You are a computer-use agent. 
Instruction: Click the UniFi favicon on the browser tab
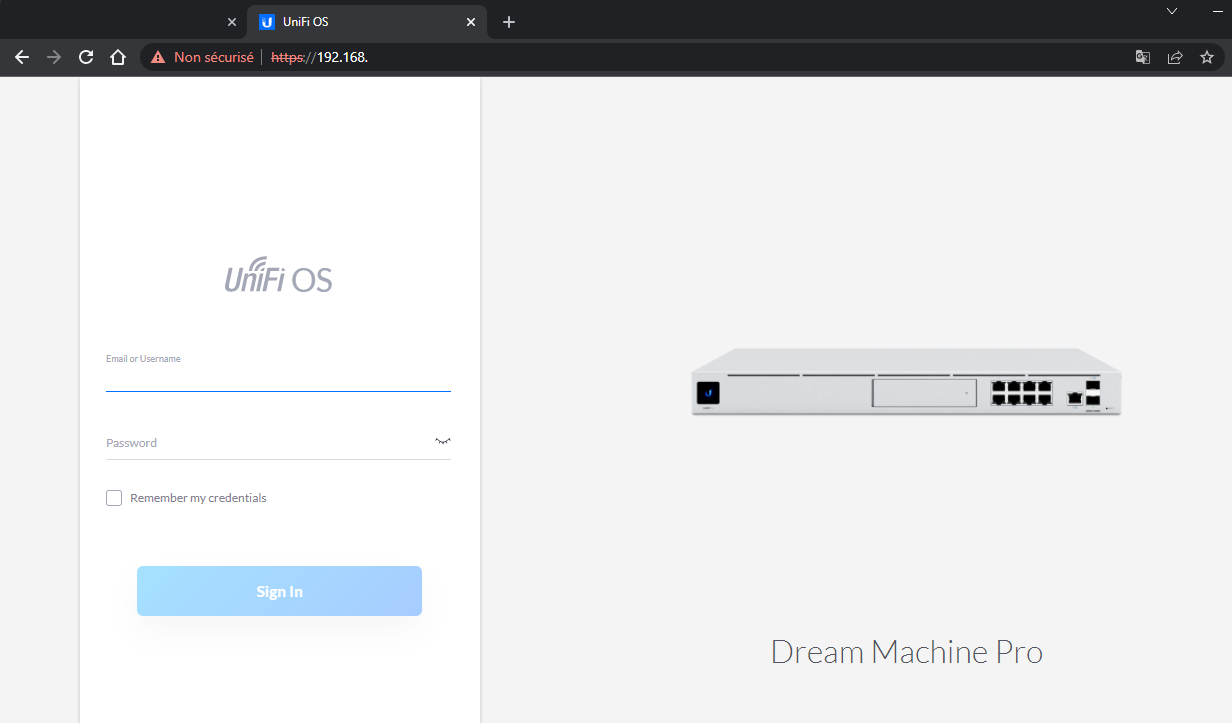(x=266, y=21)
